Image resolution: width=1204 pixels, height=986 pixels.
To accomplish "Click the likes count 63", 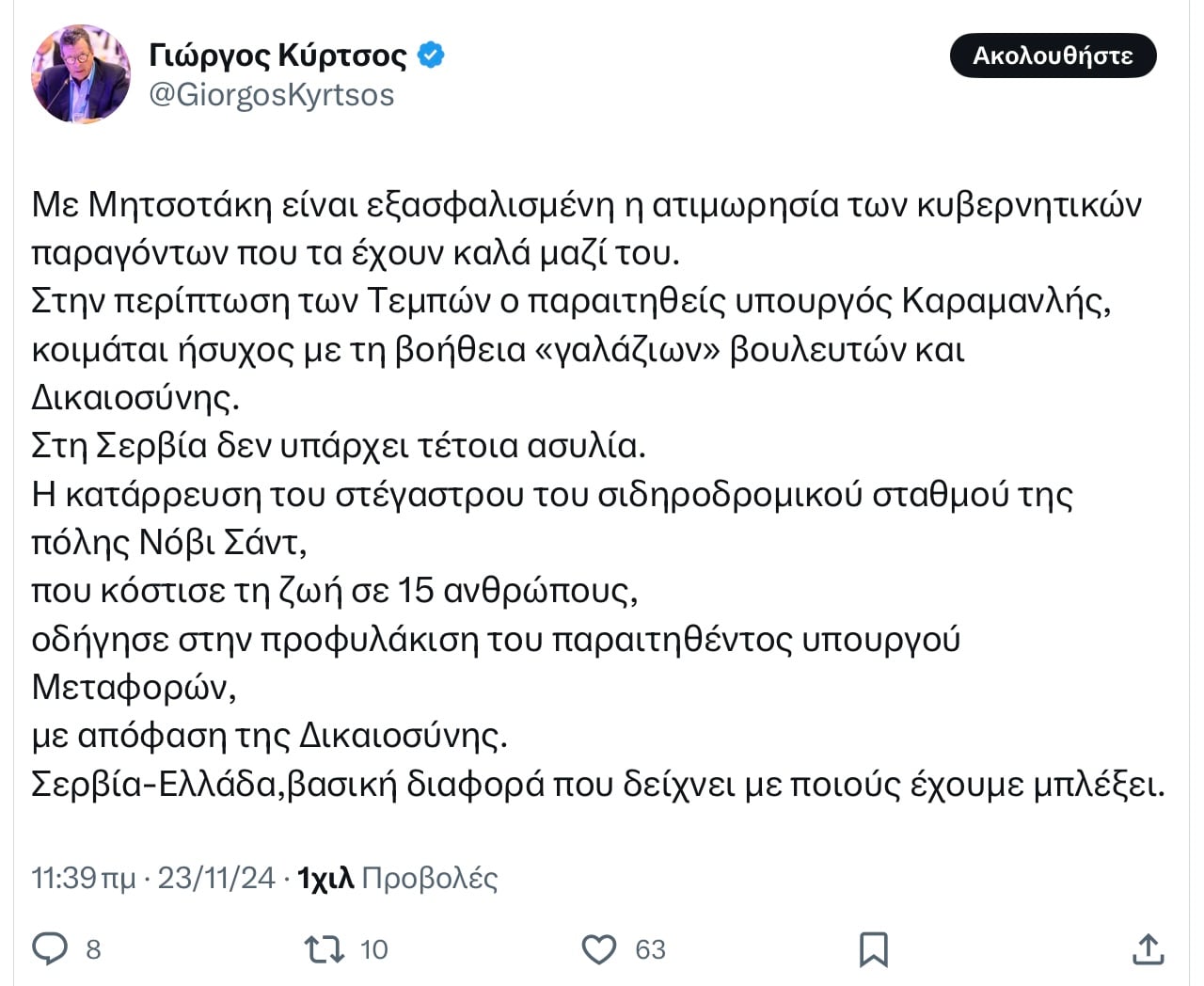I will click(x=650, y=950).
